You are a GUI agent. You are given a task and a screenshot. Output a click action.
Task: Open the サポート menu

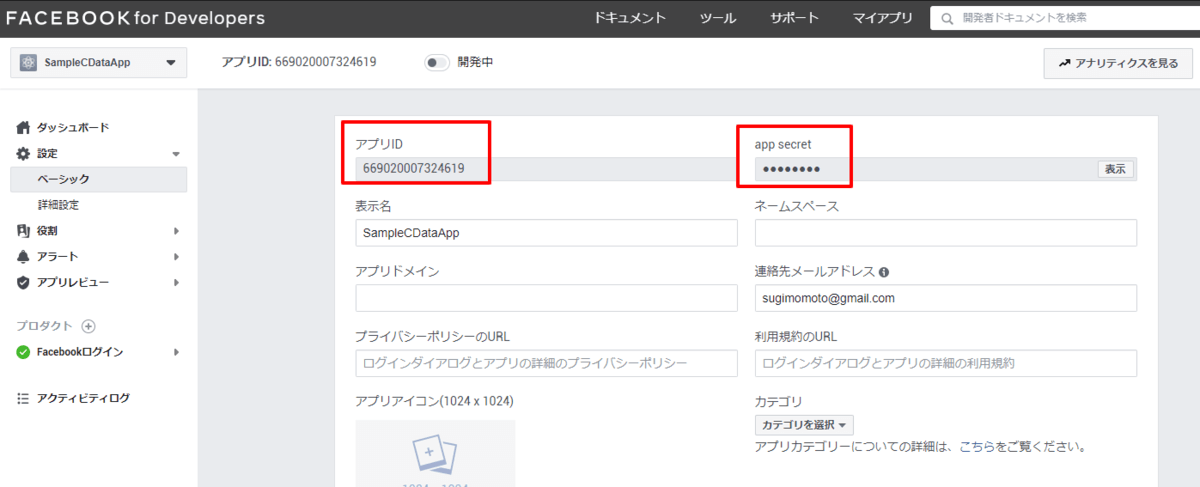coord(795,18)
